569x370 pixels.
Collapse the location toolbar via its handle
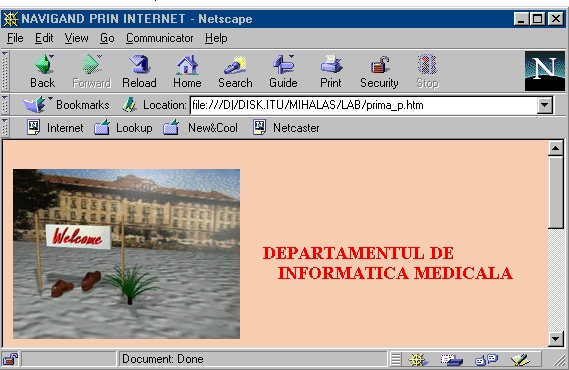tap(5, 105)
